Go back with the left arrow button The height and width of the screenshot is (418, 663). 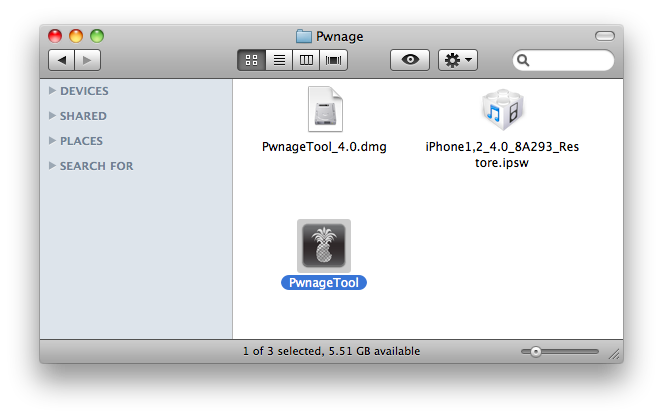62,60
